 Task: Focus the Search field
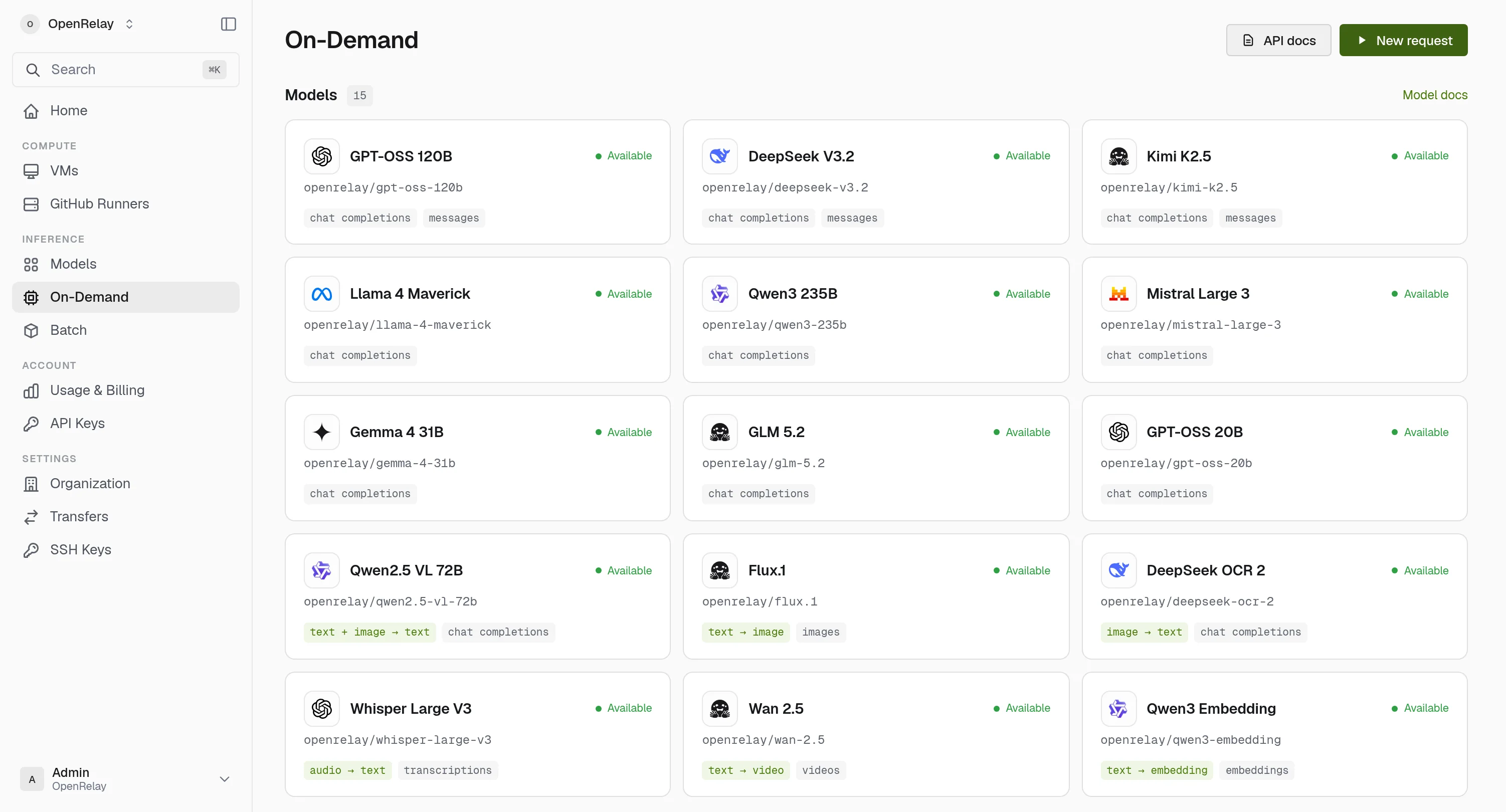(126, 70)
